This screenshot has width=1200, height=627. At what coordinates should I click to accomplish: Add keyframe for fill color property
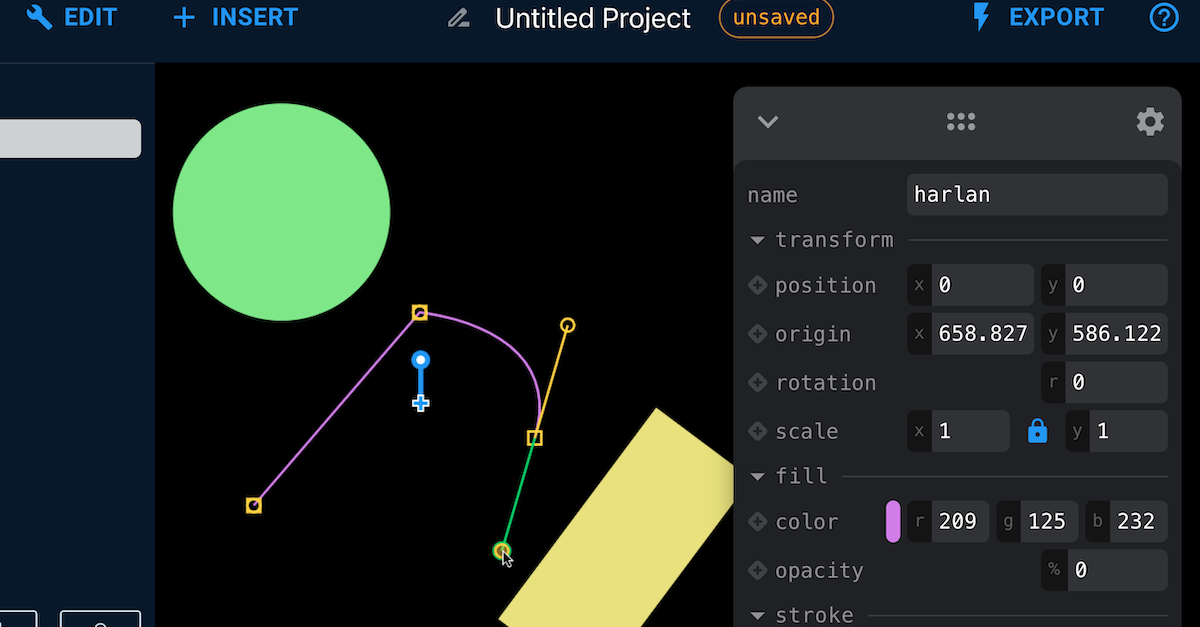coord(757,521)
